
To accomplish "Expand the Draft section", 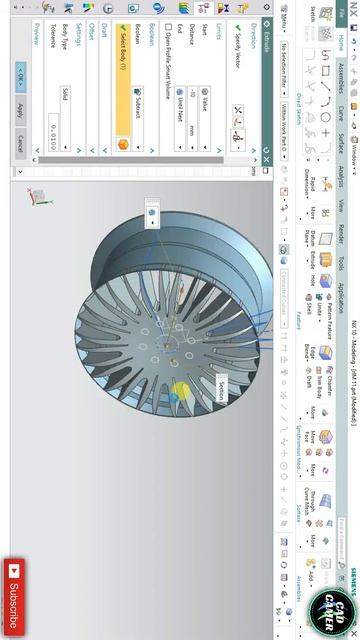I will 105,150.
